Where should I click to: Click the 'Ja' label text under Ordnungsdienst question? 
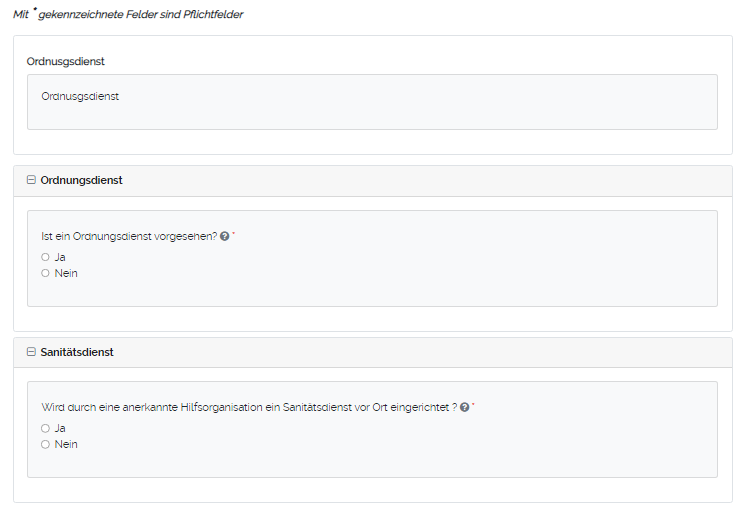60,257
